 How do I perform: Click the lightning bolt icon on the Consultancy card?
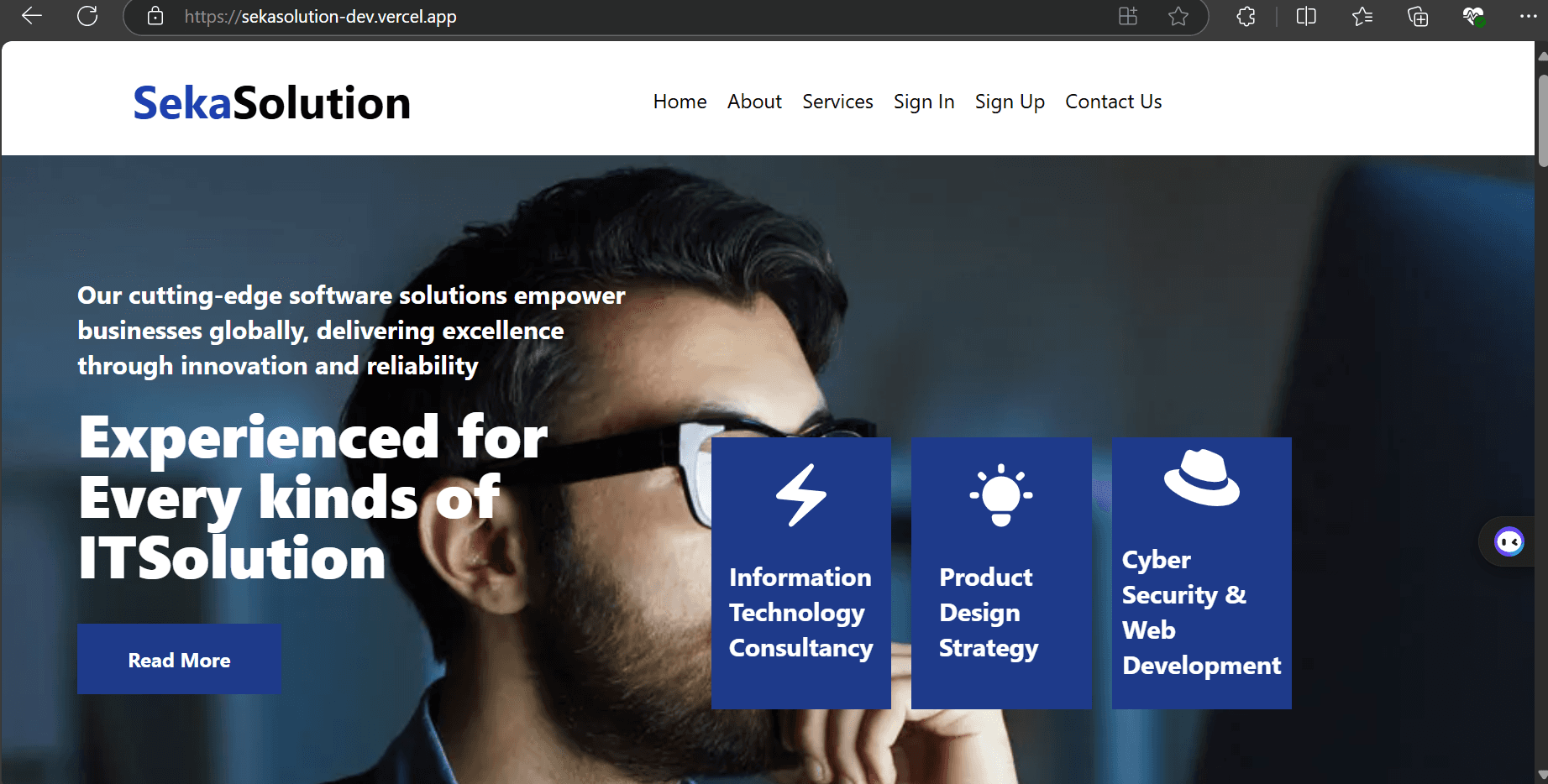pyautogui.click(x=800, y=495)
